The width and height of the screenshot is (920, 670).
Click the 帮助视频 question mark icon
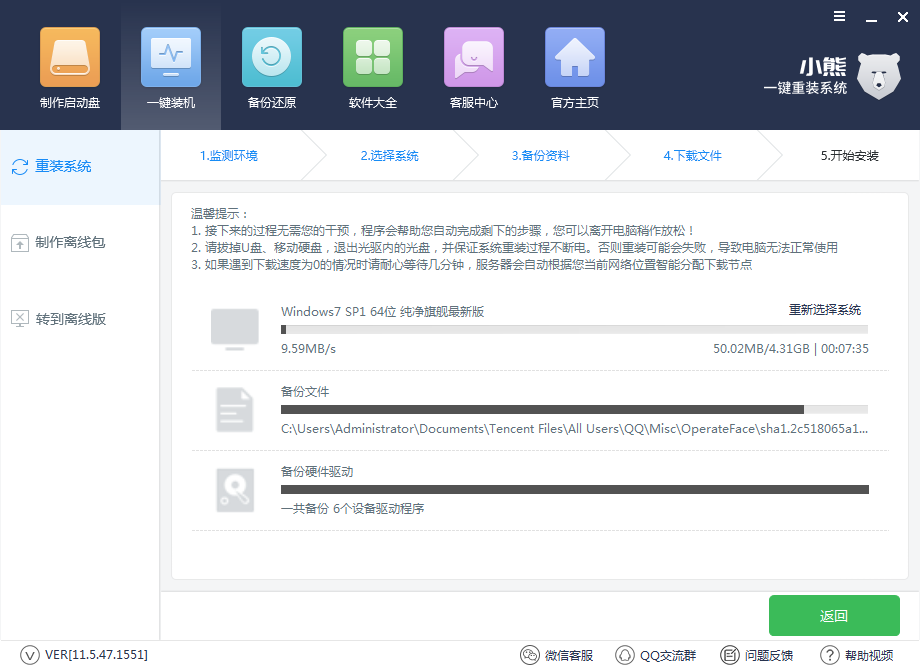(830, 655)
